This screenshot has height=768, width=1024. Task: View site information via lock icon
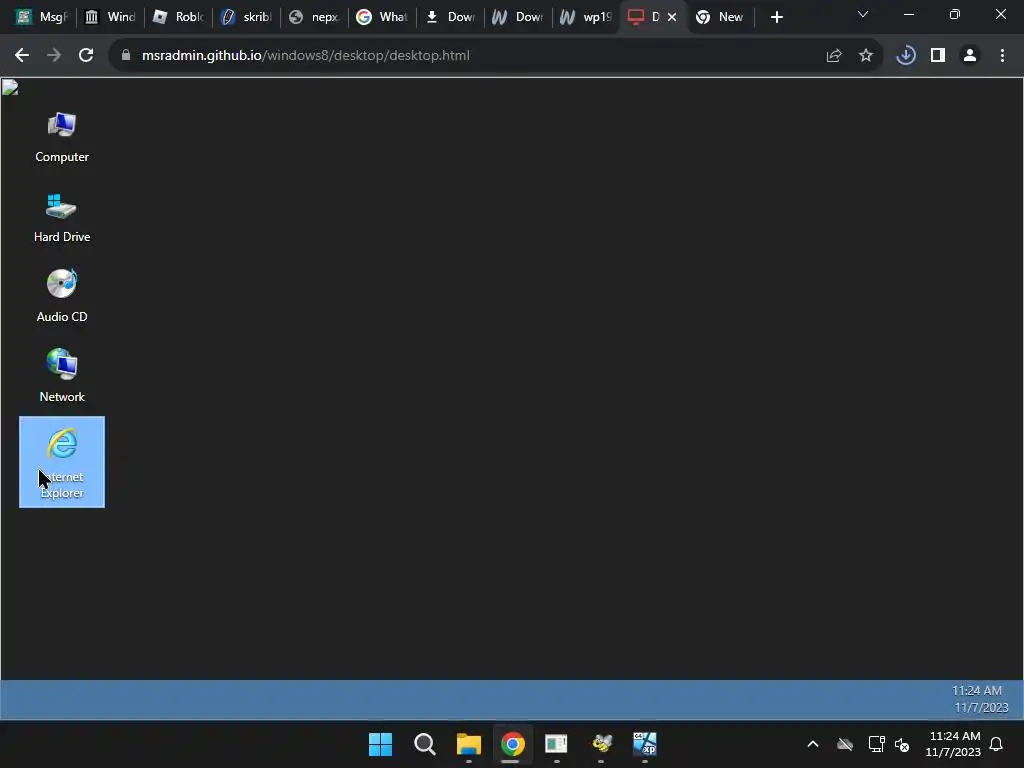(126, 56)
